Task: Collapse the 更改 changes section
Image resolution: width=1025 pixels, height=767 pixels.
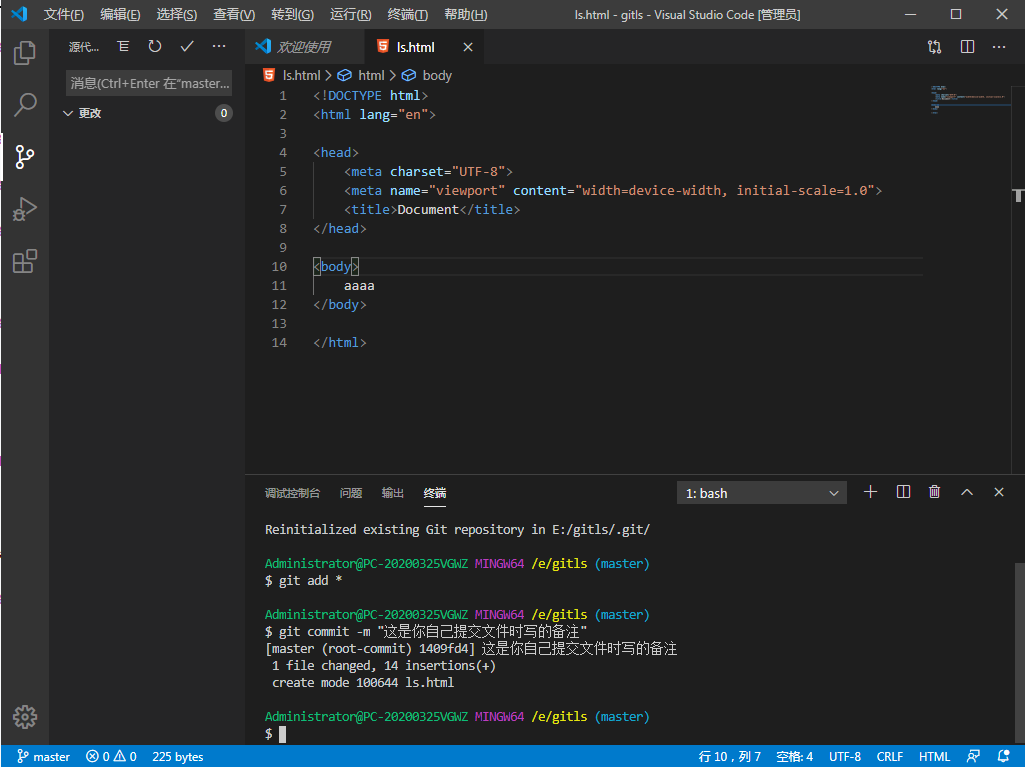Action: [x=68, y=113]
